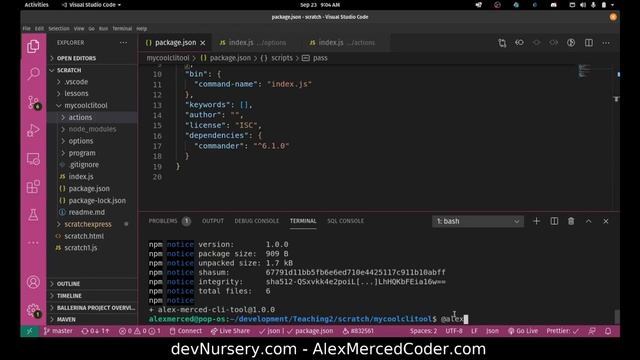Open Source Control view

(x=33, y=102)
